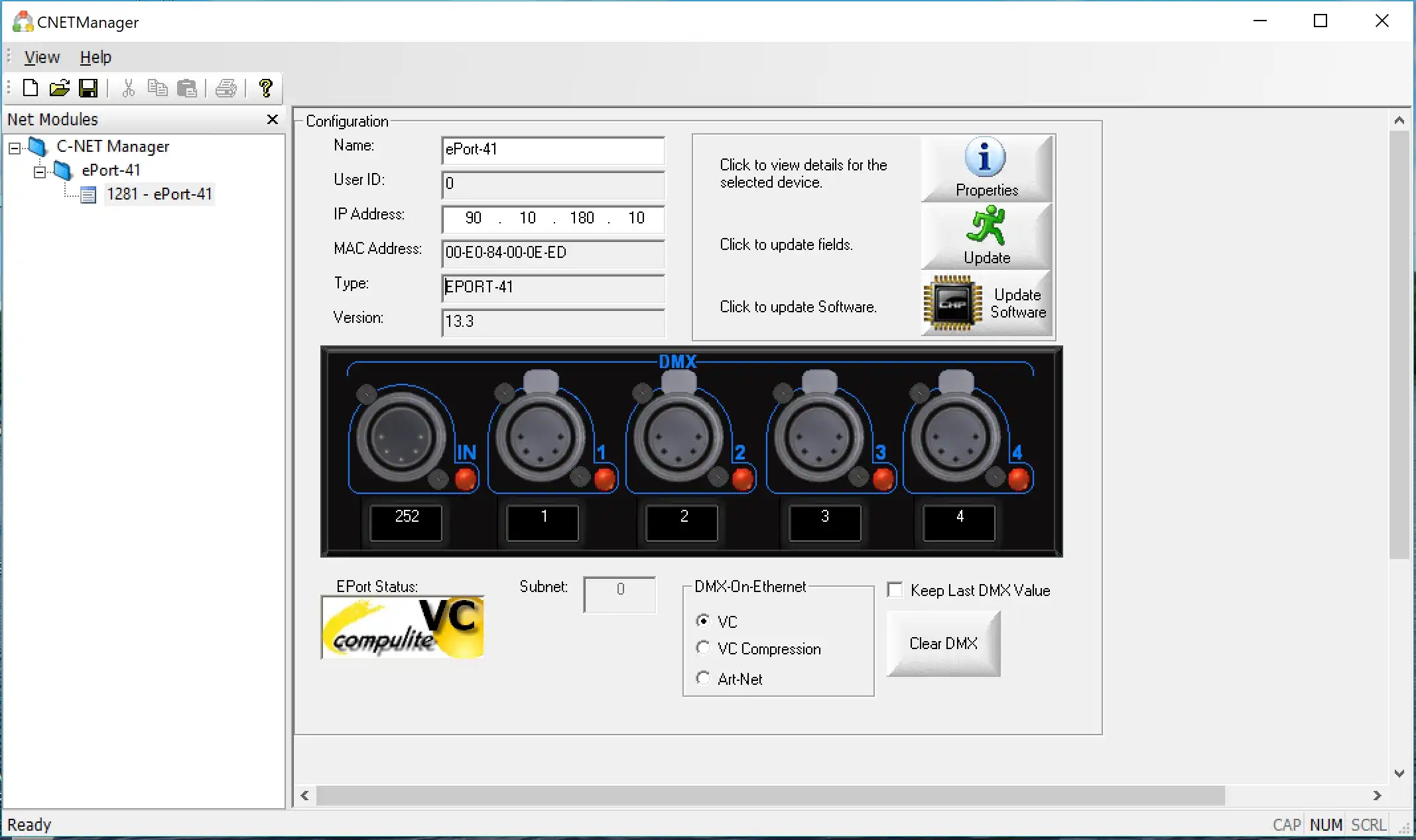Click the scroll right arrow
Viewport: 1416px width, 840px height.
tap(1378, 795)
